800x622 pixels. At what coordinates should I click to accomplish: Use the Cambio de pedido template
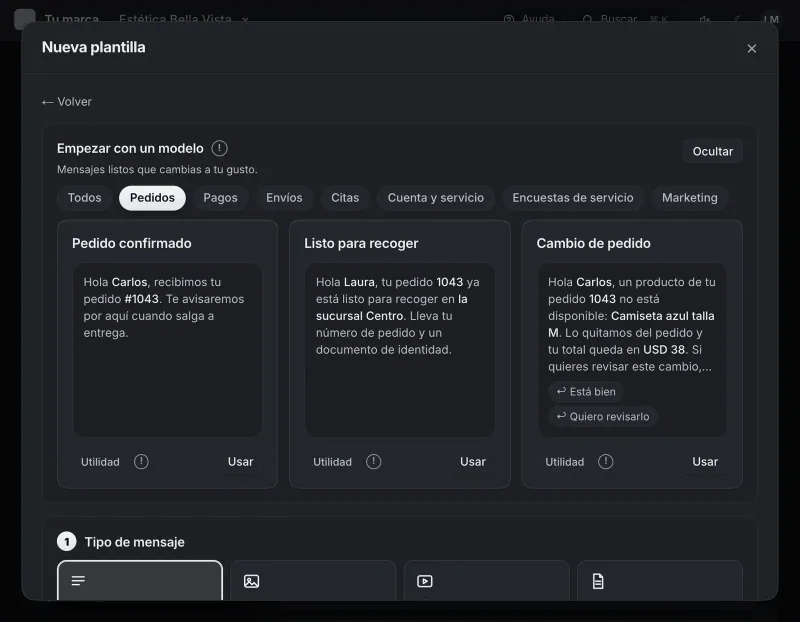(x=705, y=462)
